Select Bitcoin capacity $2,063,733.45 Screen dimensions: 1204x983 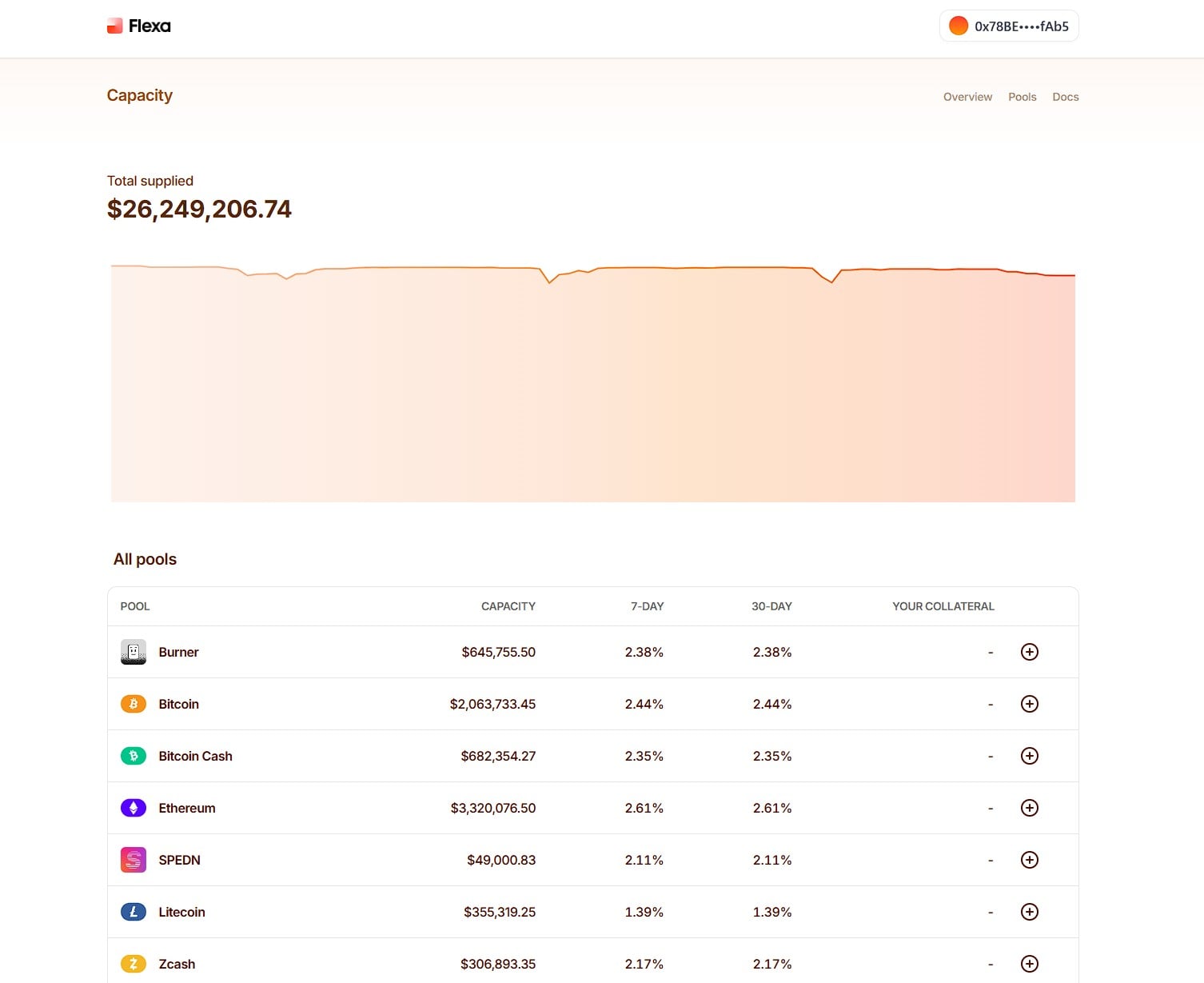tap(492, 704)
